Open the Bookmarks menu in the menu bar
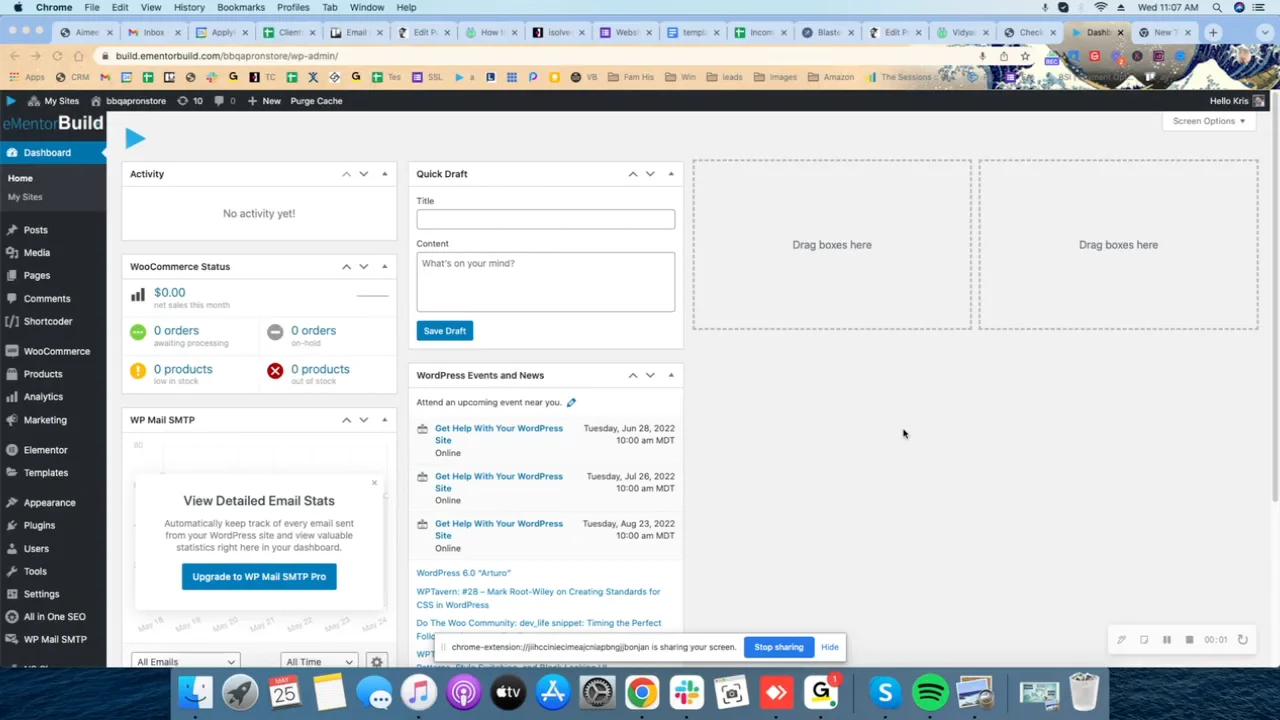Viewport: 1280px width, 720px height. tap(241, 7)
